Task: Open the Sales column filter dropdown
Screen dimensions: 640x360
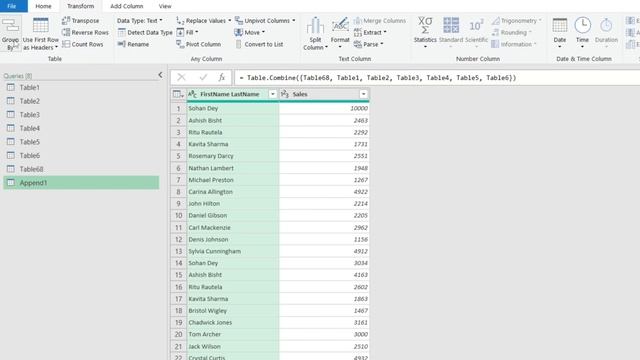Action: point(363,94)
